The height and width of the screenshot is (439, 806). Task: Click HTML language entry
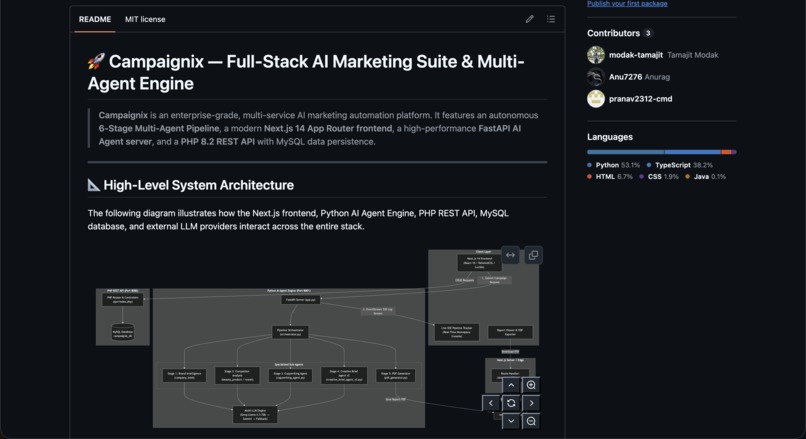click(x=610, y=177)
